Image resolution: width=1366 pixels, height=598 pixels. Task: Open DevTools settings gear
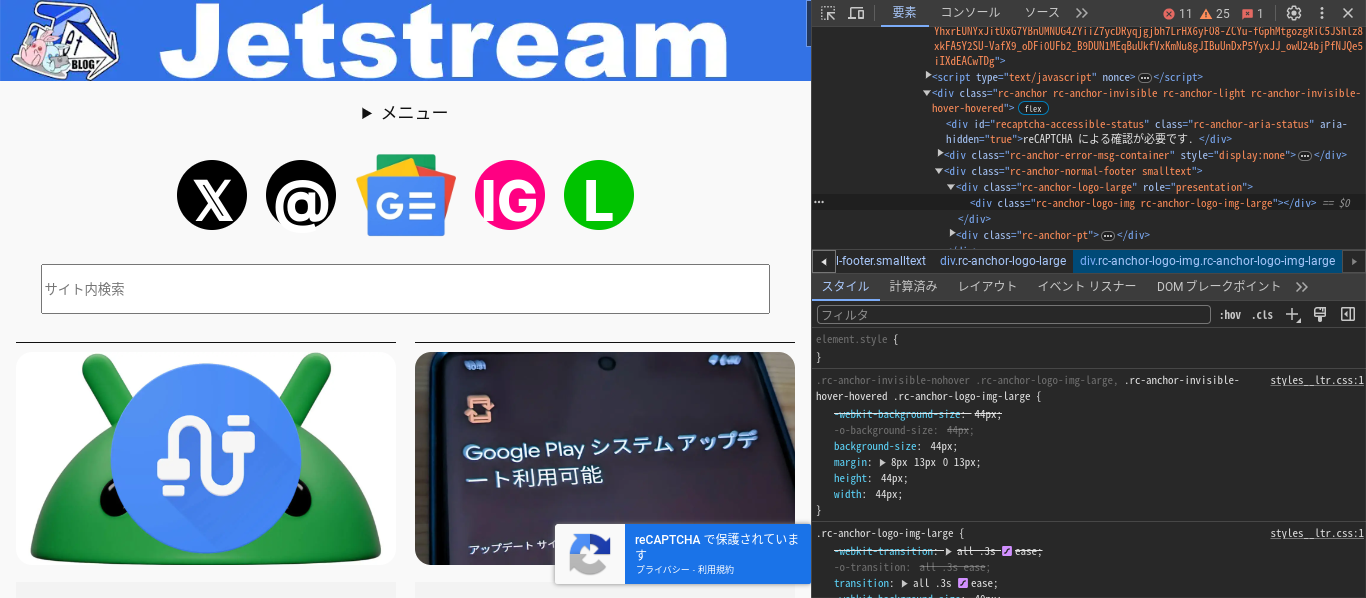(x=1294, y=13)
